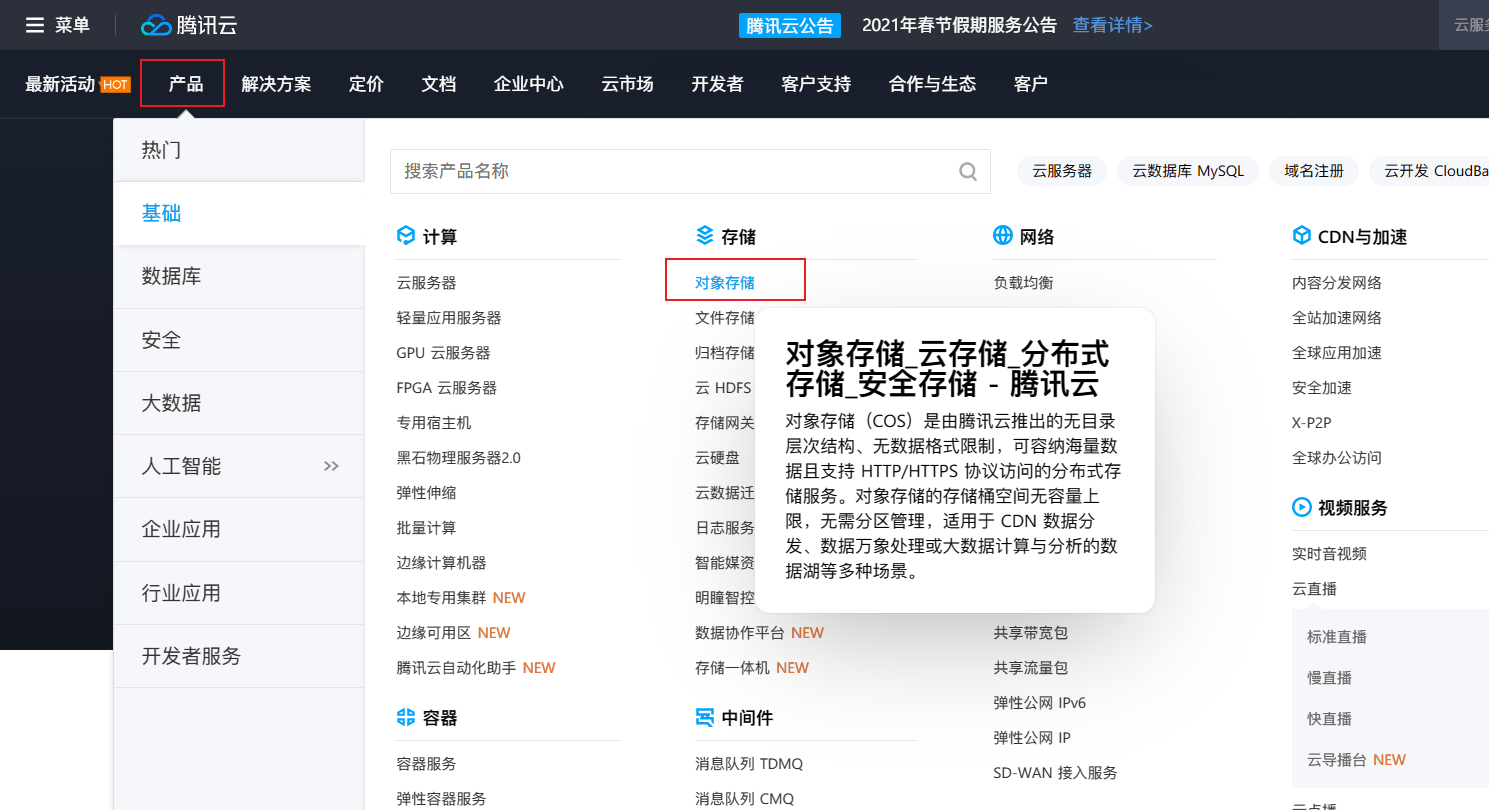Click the 存储 category icon

pos(704,236)
